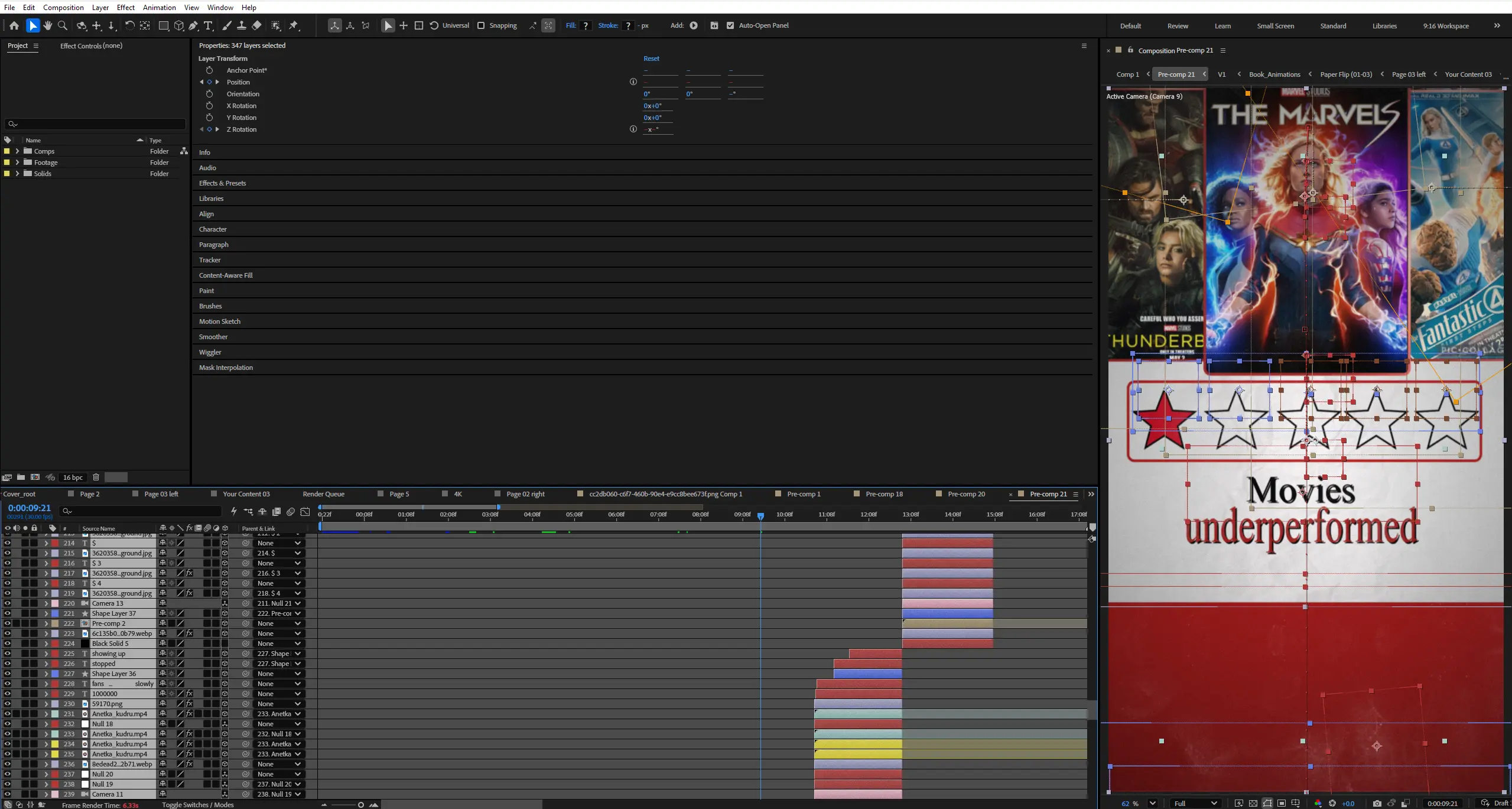Viewport: 1512px width, 809px height.
Task: Open channel and color management settings
Action: 1318,803
